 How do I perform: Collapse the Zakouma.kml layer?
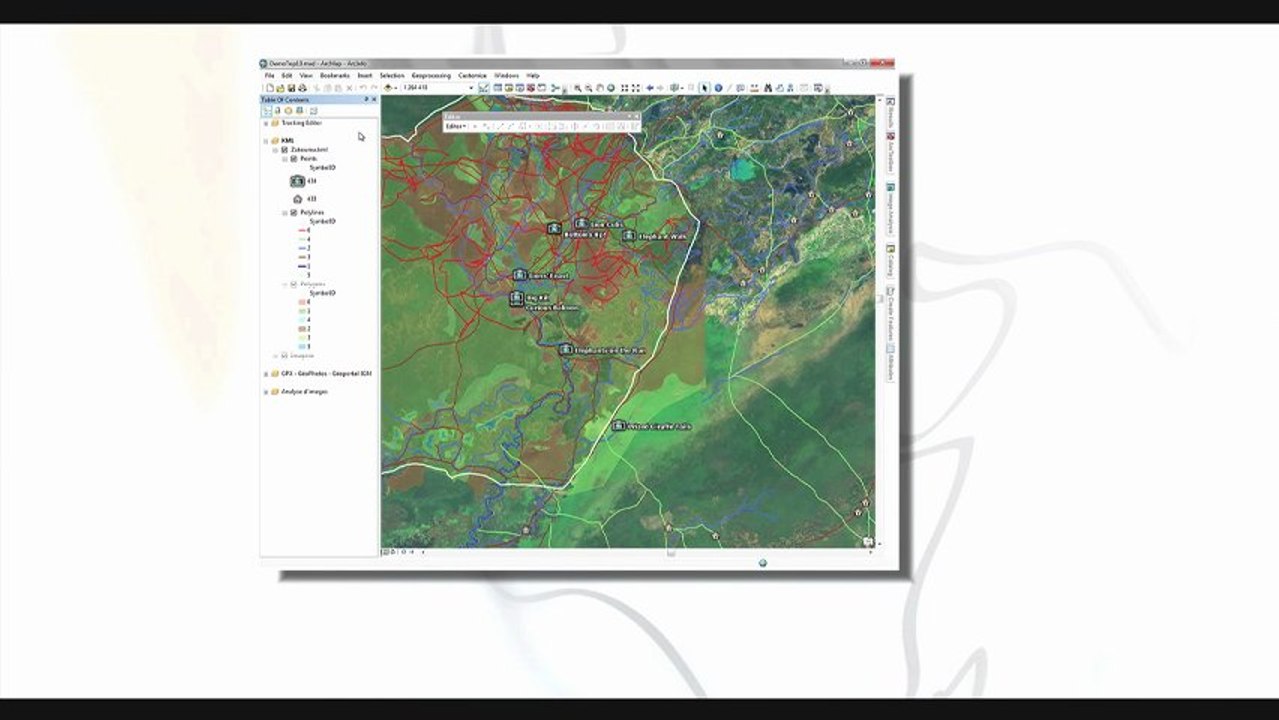(275, 150)
